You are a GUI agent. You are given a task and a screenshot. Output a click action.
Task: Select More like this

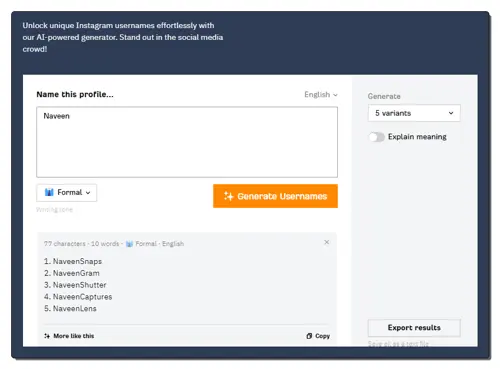(x=69, y=336)
